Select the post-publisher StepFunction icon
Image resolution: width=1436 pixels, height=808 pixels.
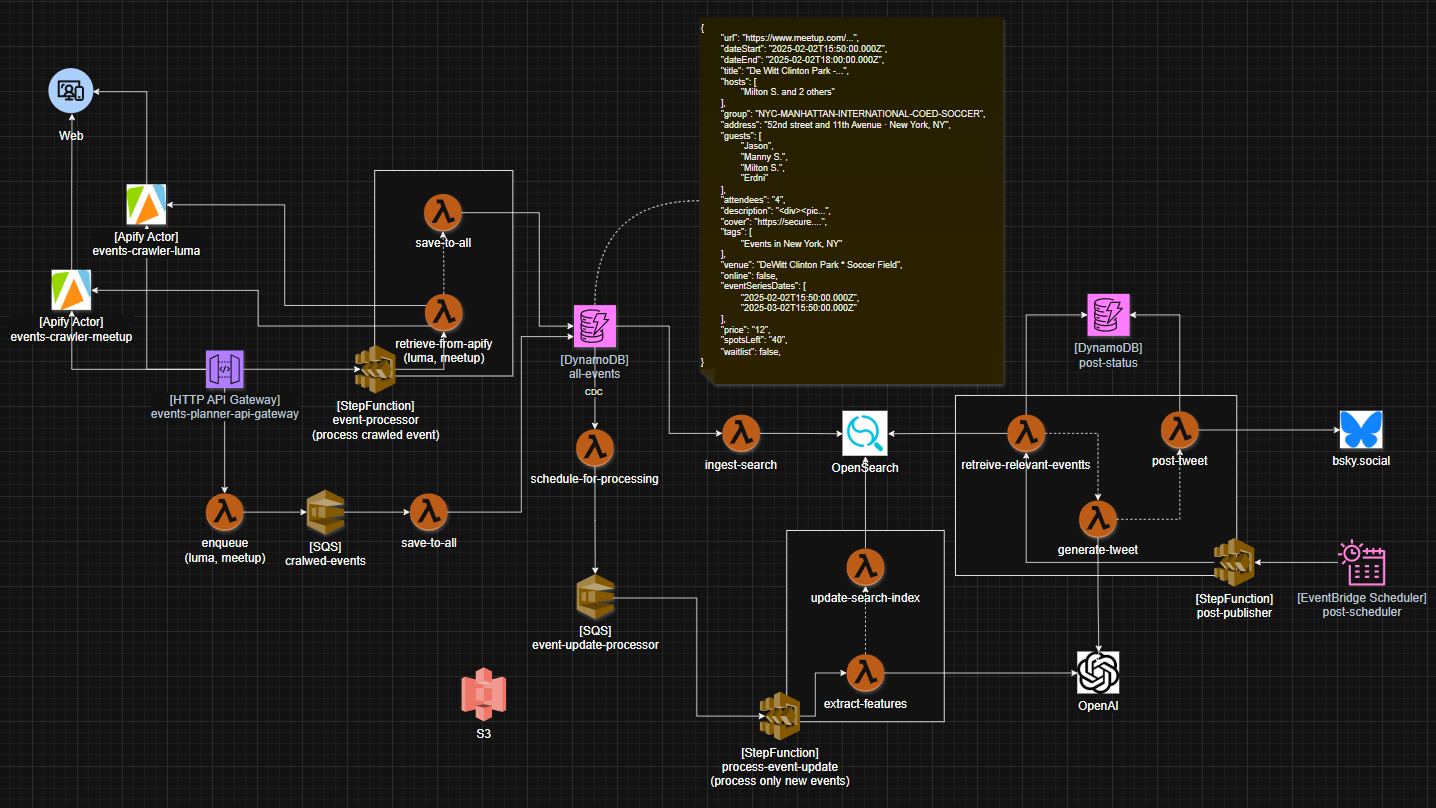tap(1234, 563)
